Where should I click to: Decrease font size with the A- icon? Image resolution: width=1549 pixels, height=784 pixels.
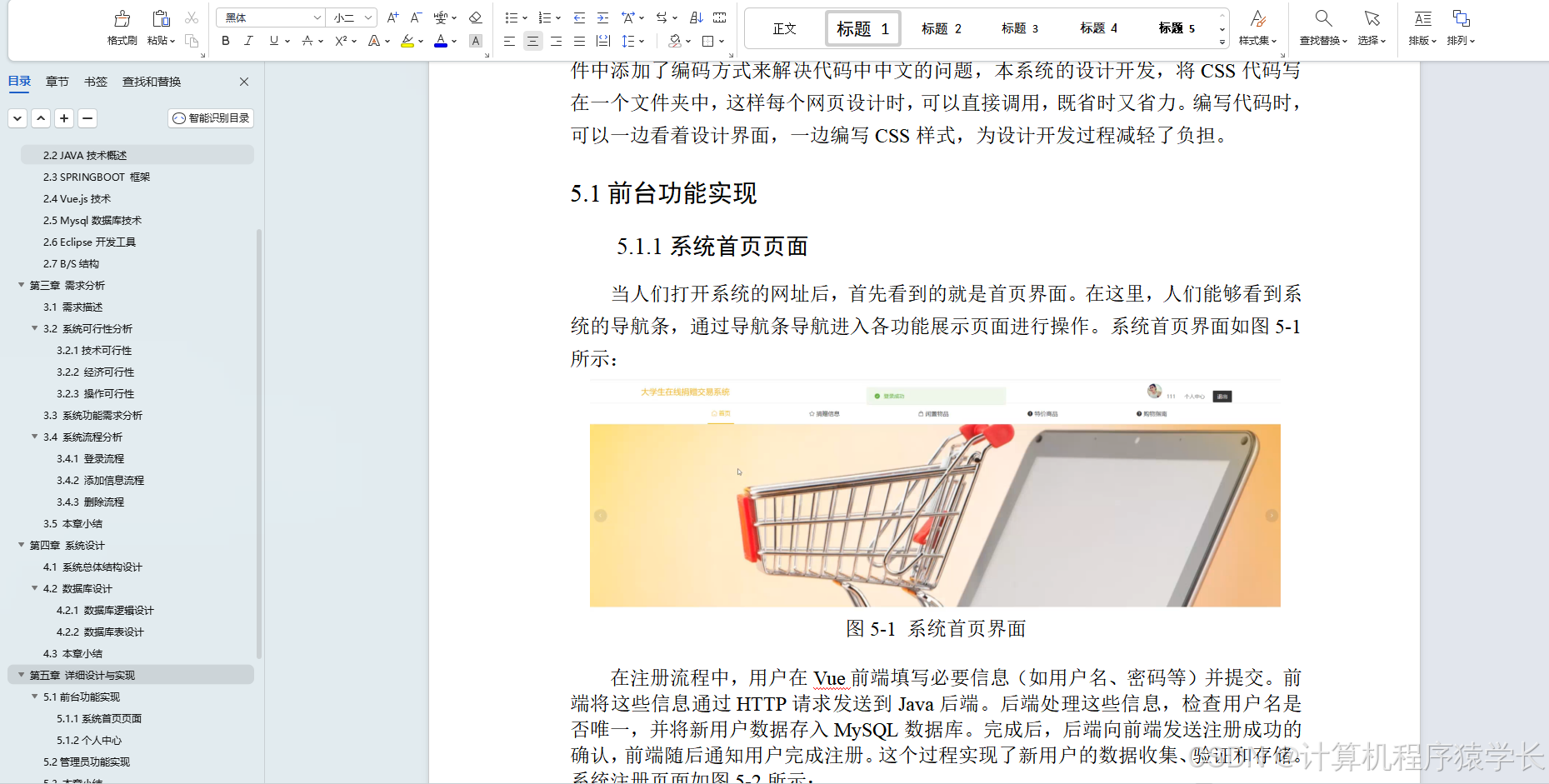pos(416,17)
